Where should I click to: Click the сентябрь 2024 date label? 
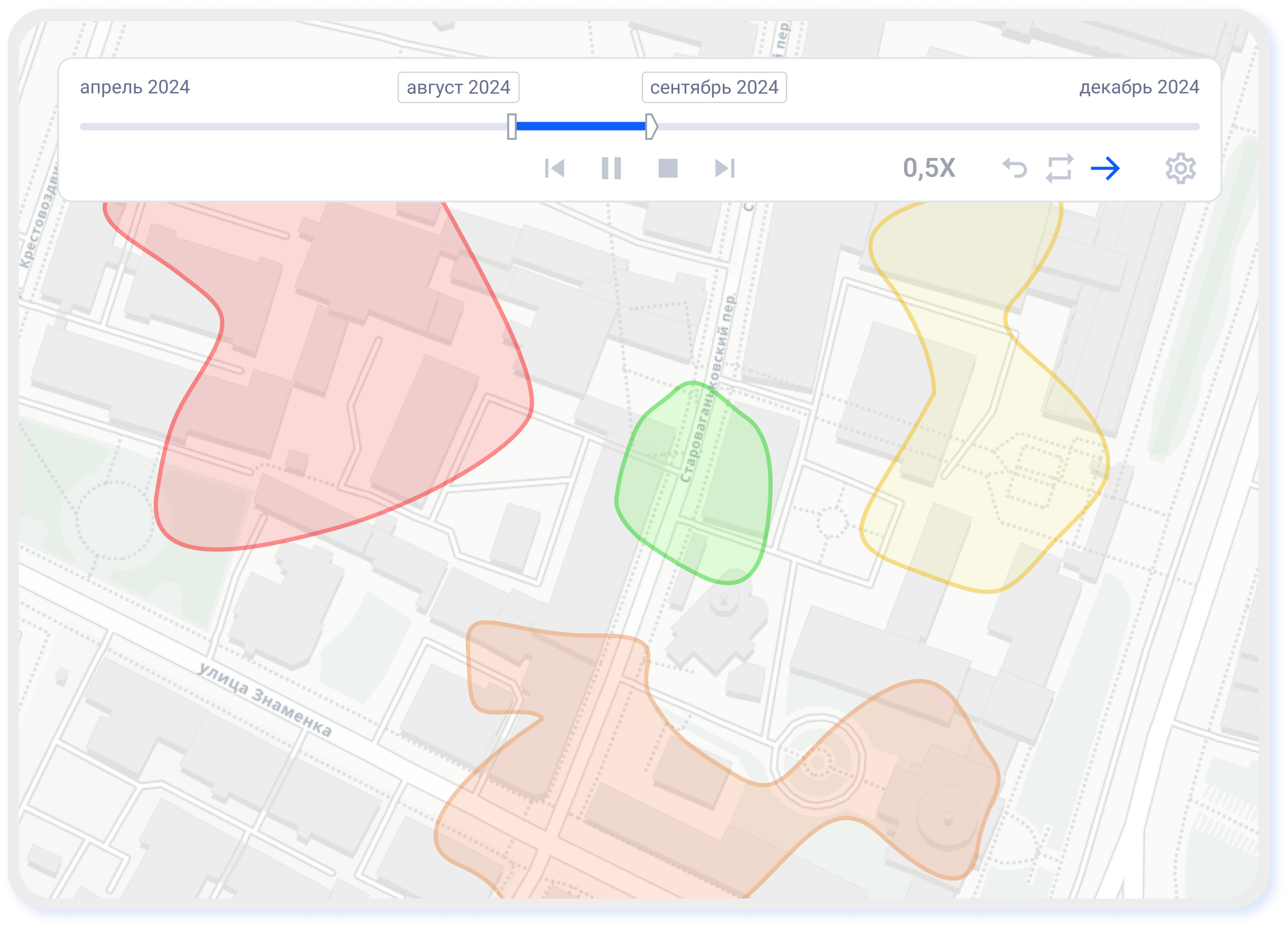coord(714,87)
